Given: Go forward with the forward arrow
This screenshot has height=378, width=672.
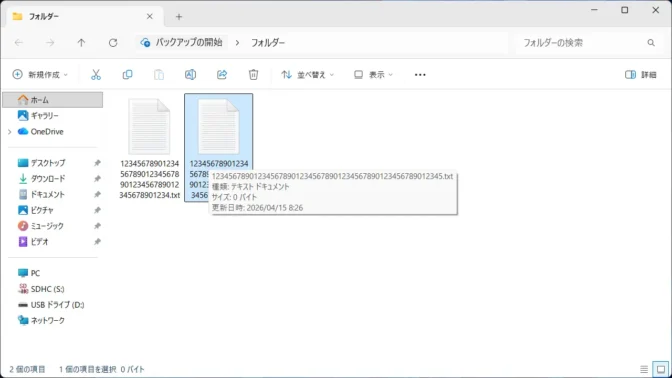Looking at the screenshot, I should point(50,42).
